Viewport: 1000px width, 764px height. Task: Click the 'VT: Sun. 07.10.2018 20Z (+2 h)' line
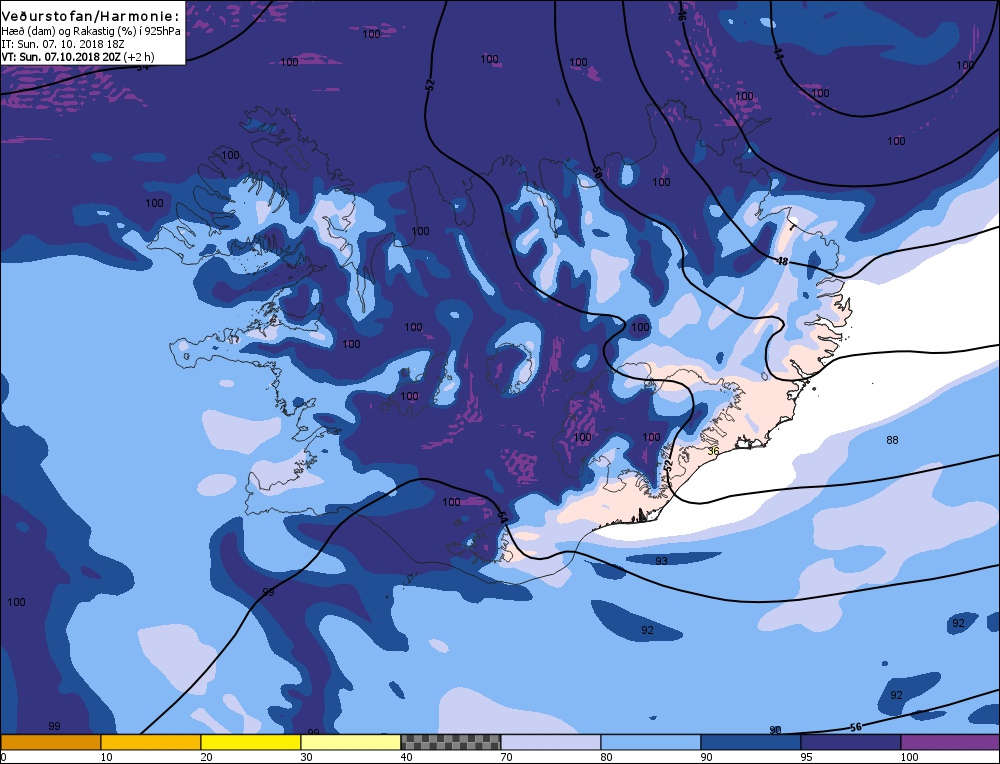78,57
